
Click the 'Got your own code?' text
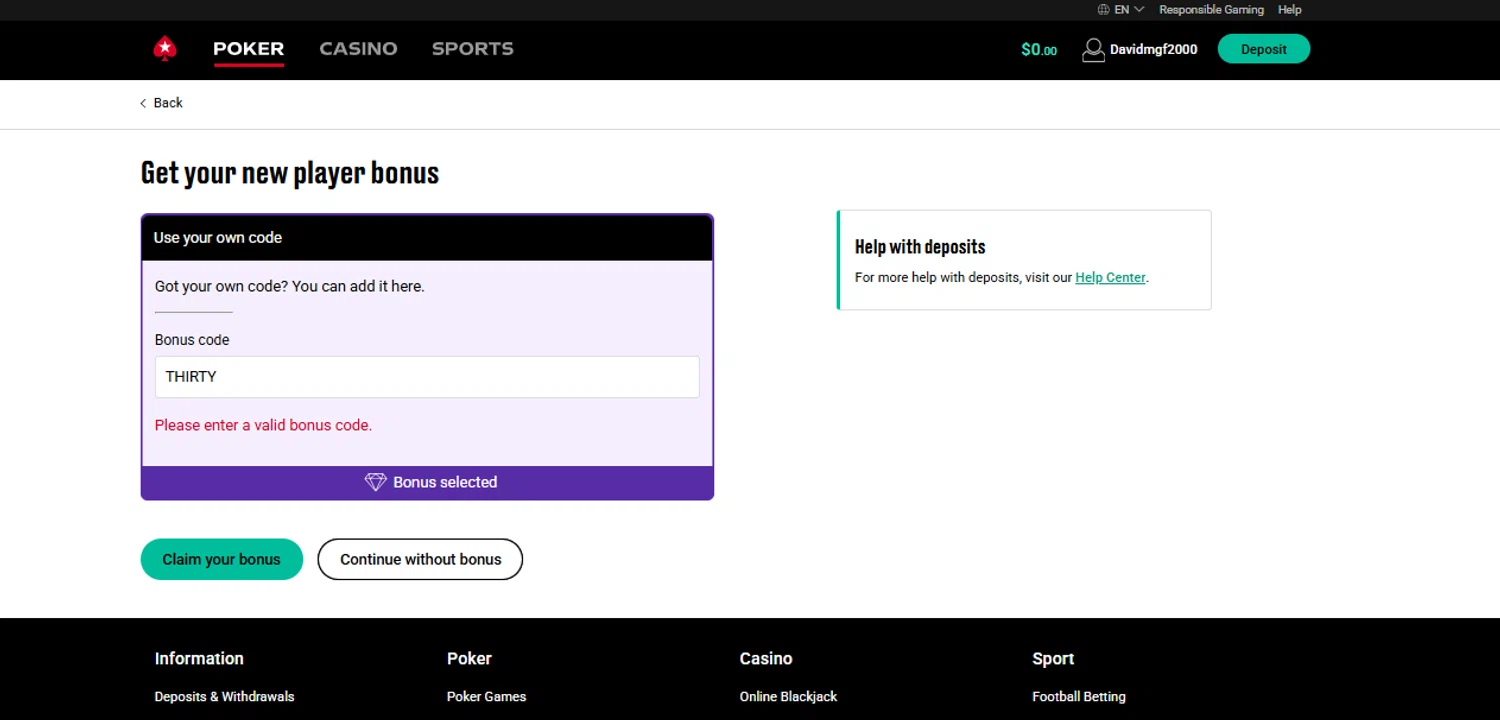click(289, 286)
